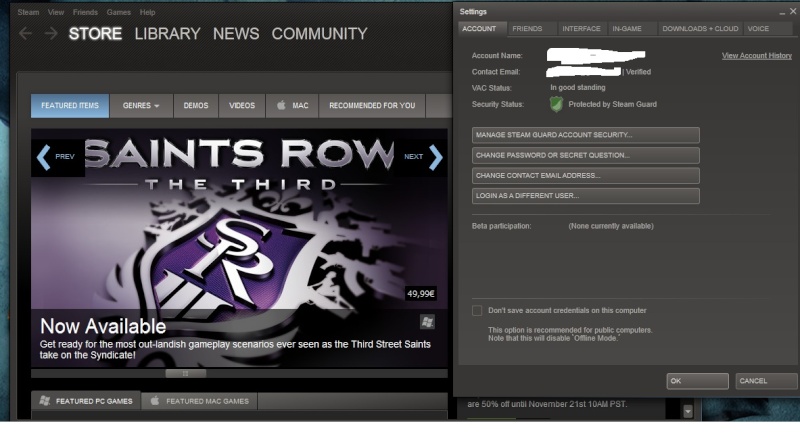The image size is (800, 438).
Task: Go to the NEWS section
Action: pos(236,34)
